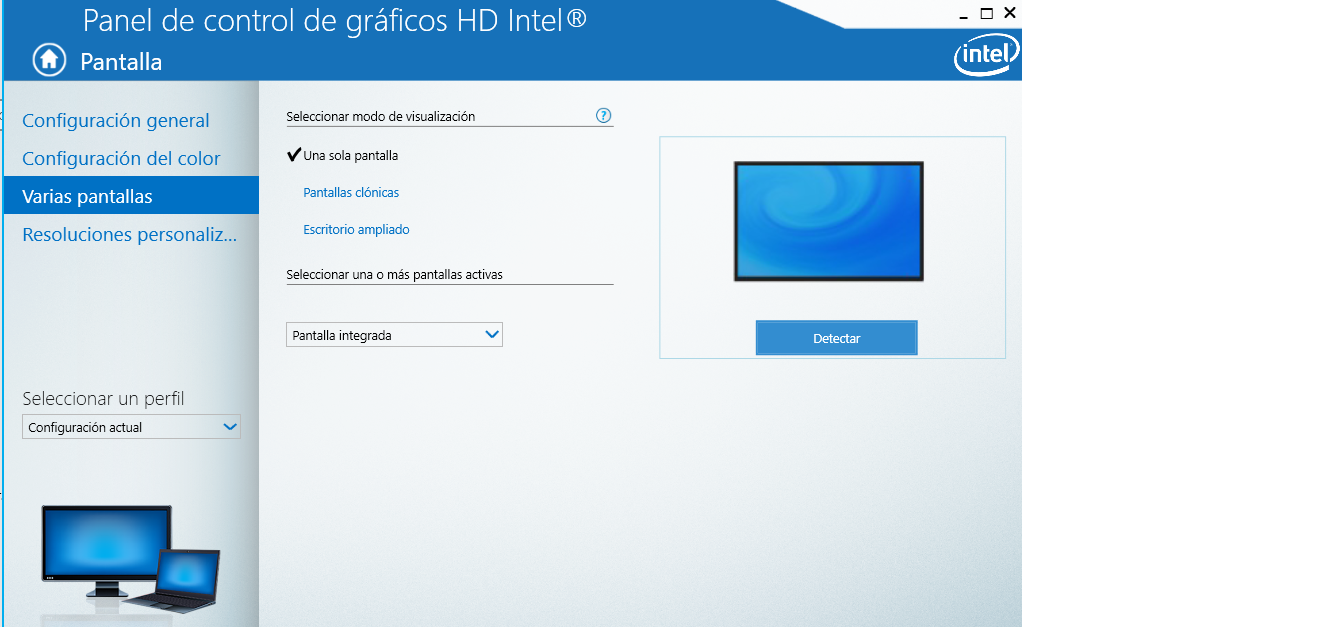Click the Intel logo

pyautogui.click(x=985, y=56)
